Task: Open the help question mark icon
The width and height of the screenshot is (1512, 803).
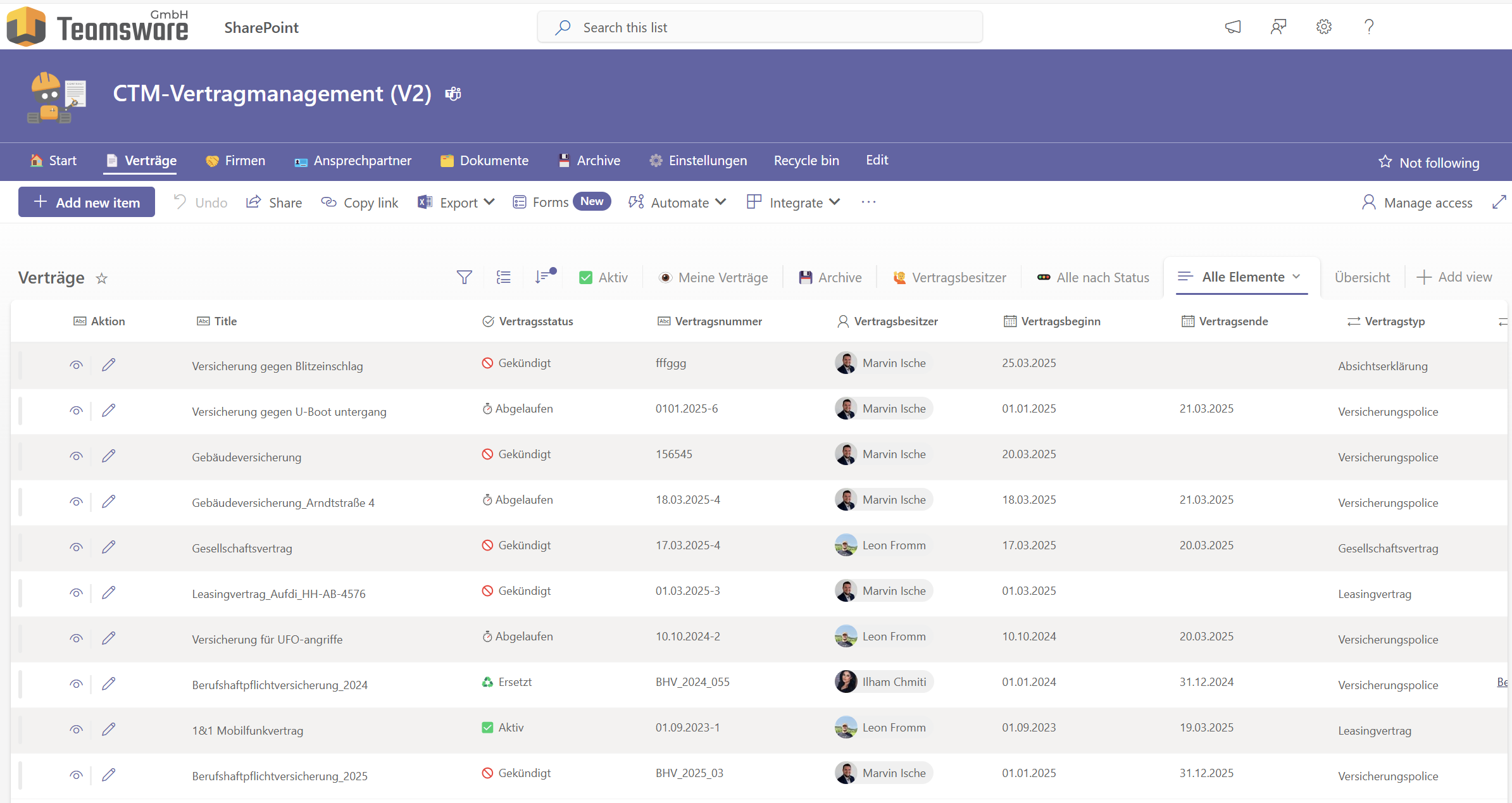Action: [1368, 27]
